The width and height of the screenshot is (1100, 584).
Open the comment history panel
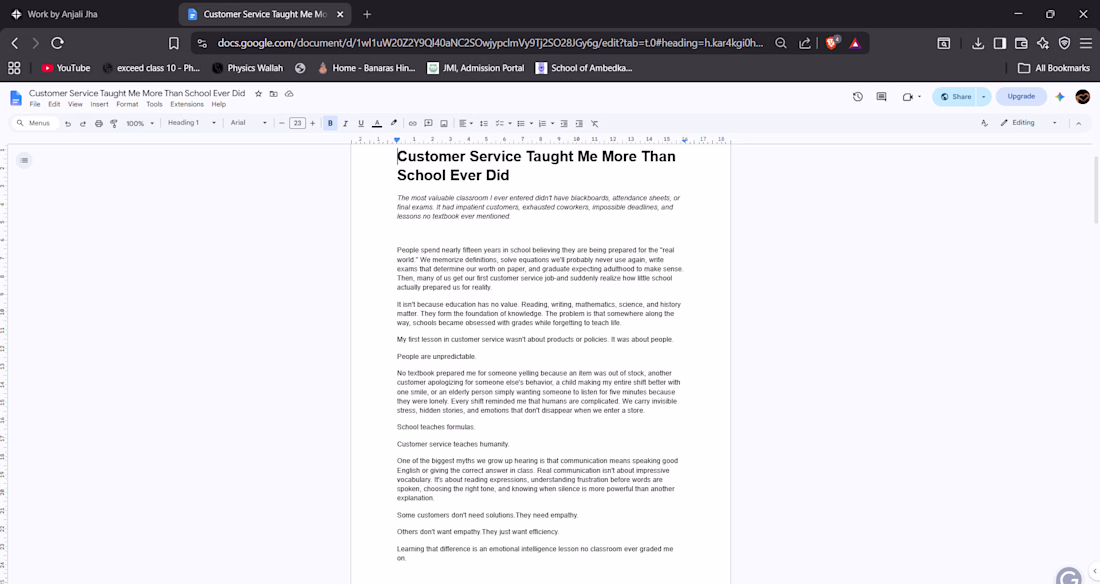coord(881,97)
